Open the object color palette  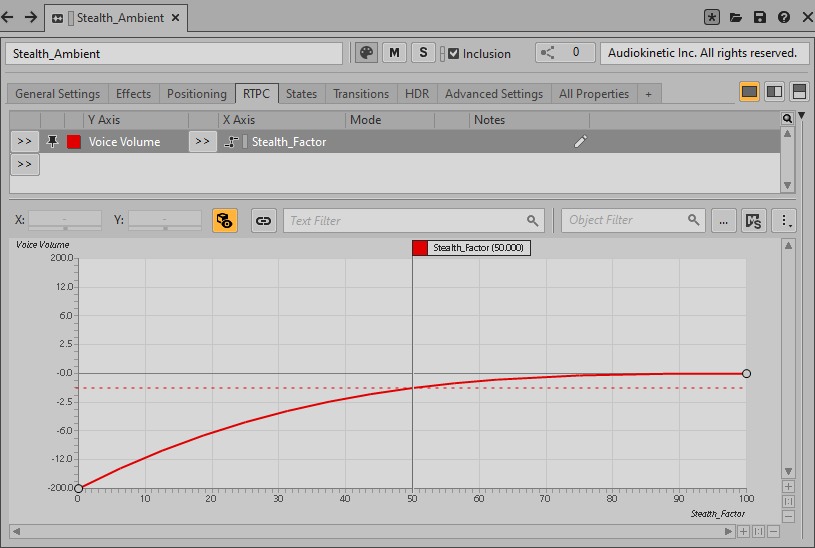point(366,53)
